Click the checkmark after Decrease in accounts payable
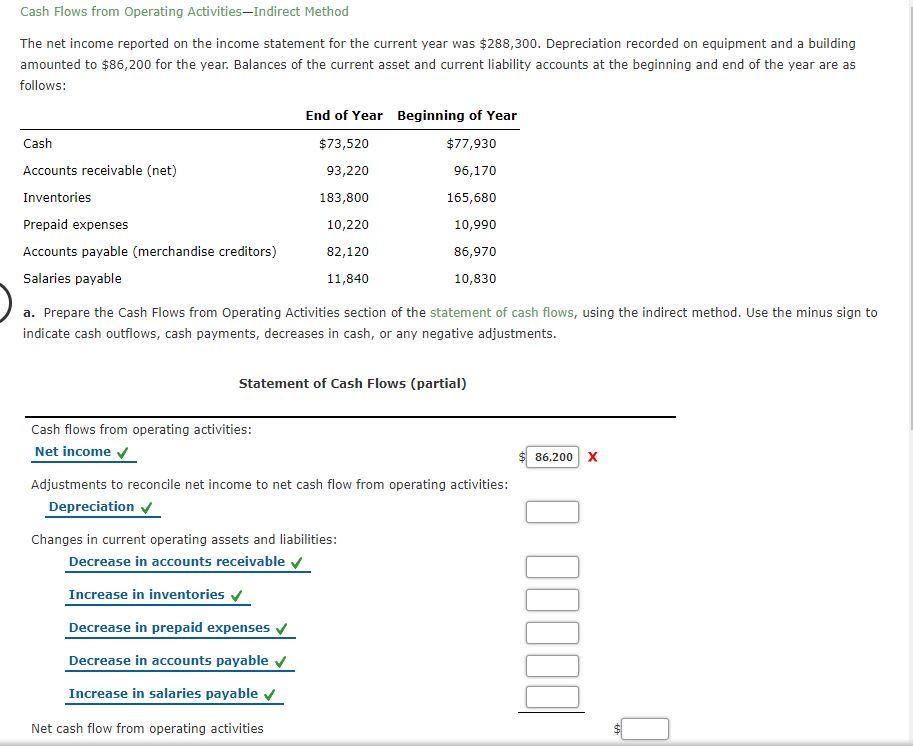Viewport: 913px width, 748px height. [x=281, y=660]
